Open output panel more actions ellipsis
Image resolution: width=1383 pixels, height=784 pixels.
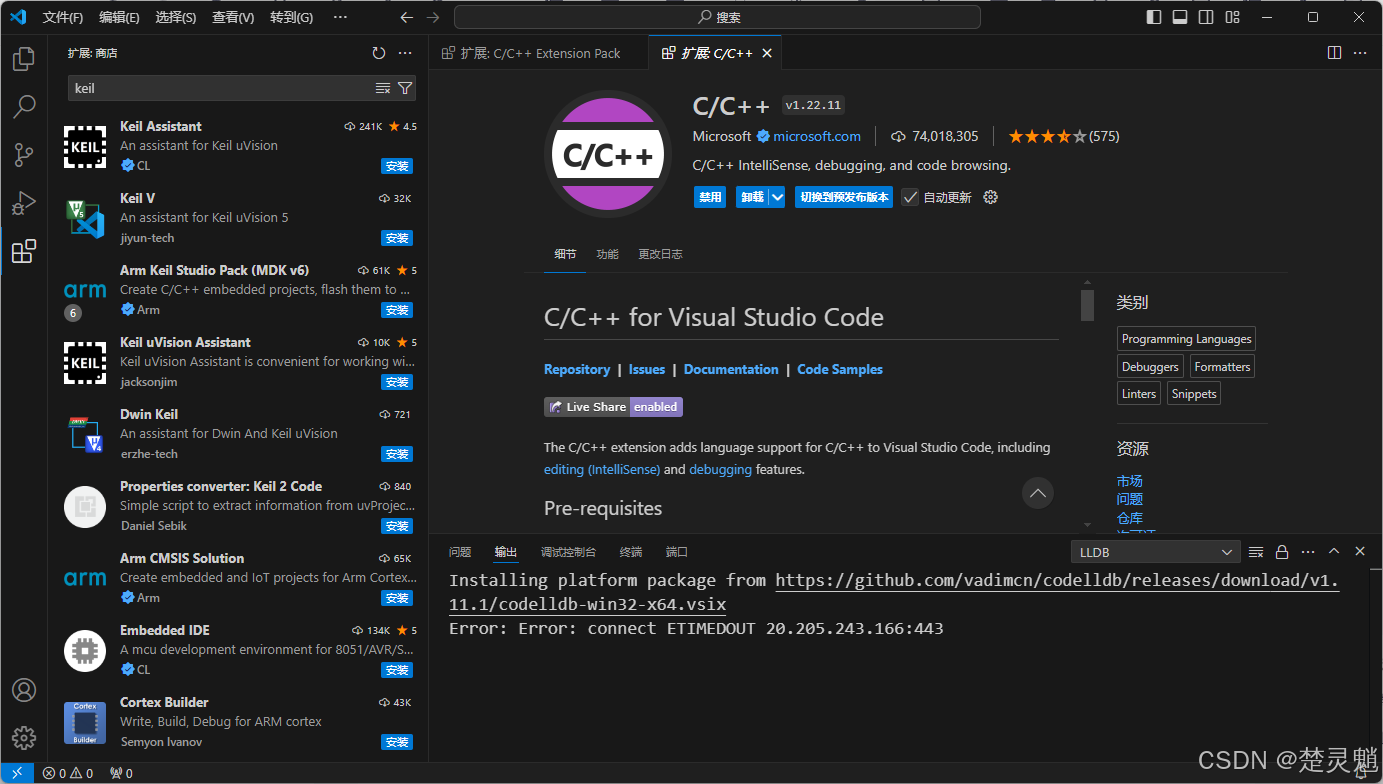(1308, 552)
